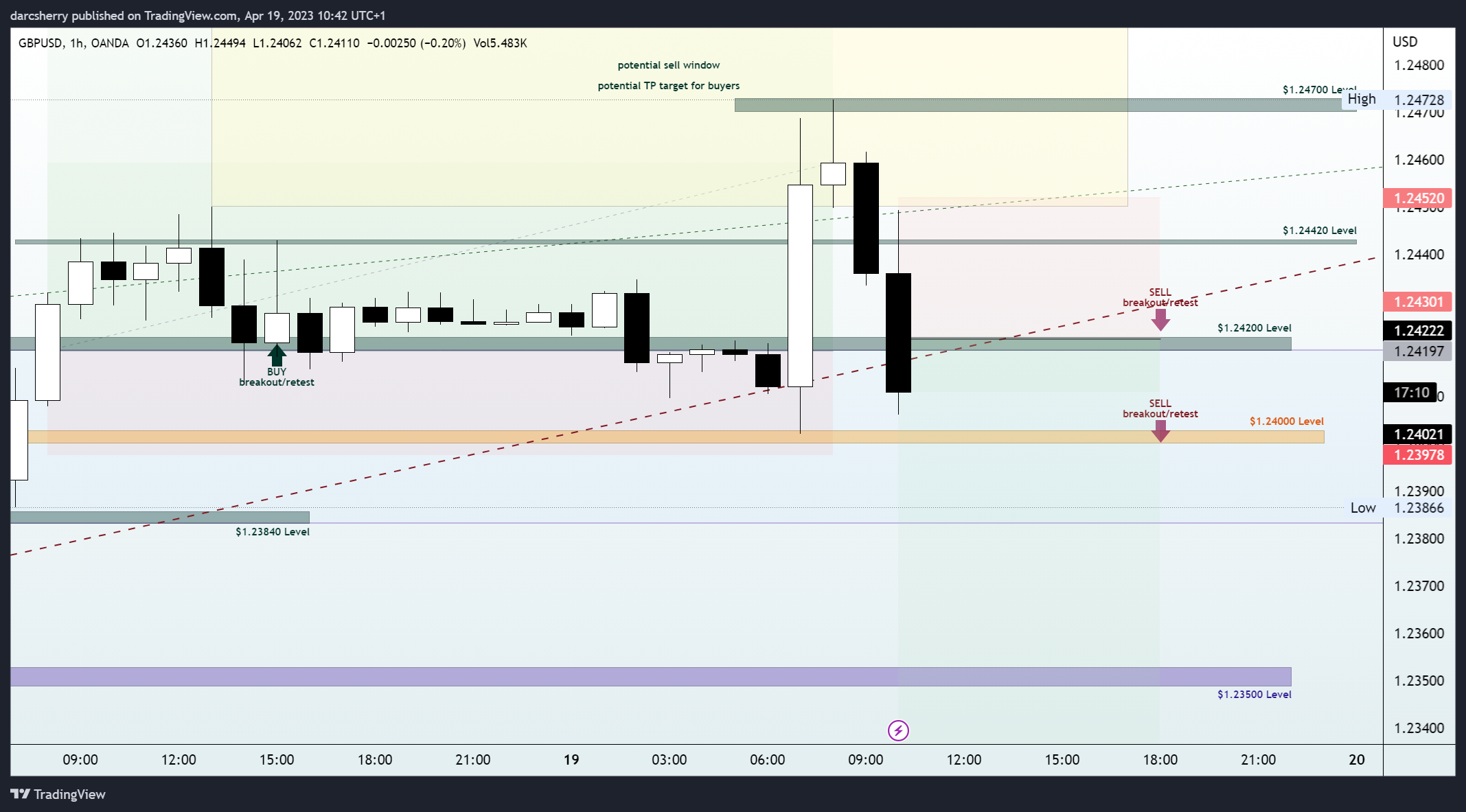1466x812 pixels.
Task: Select the $1.24200 Level label
Action: 1254,328
